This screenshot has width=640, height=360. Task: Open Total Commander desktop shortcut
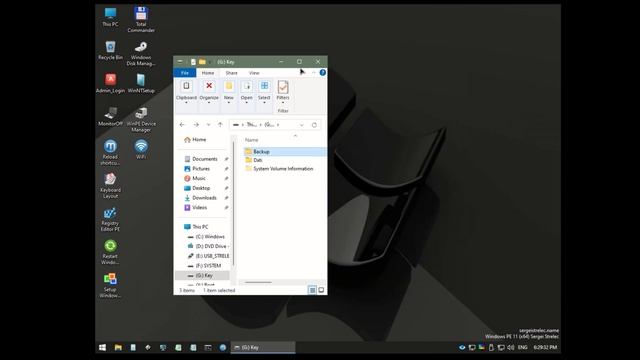141,20
